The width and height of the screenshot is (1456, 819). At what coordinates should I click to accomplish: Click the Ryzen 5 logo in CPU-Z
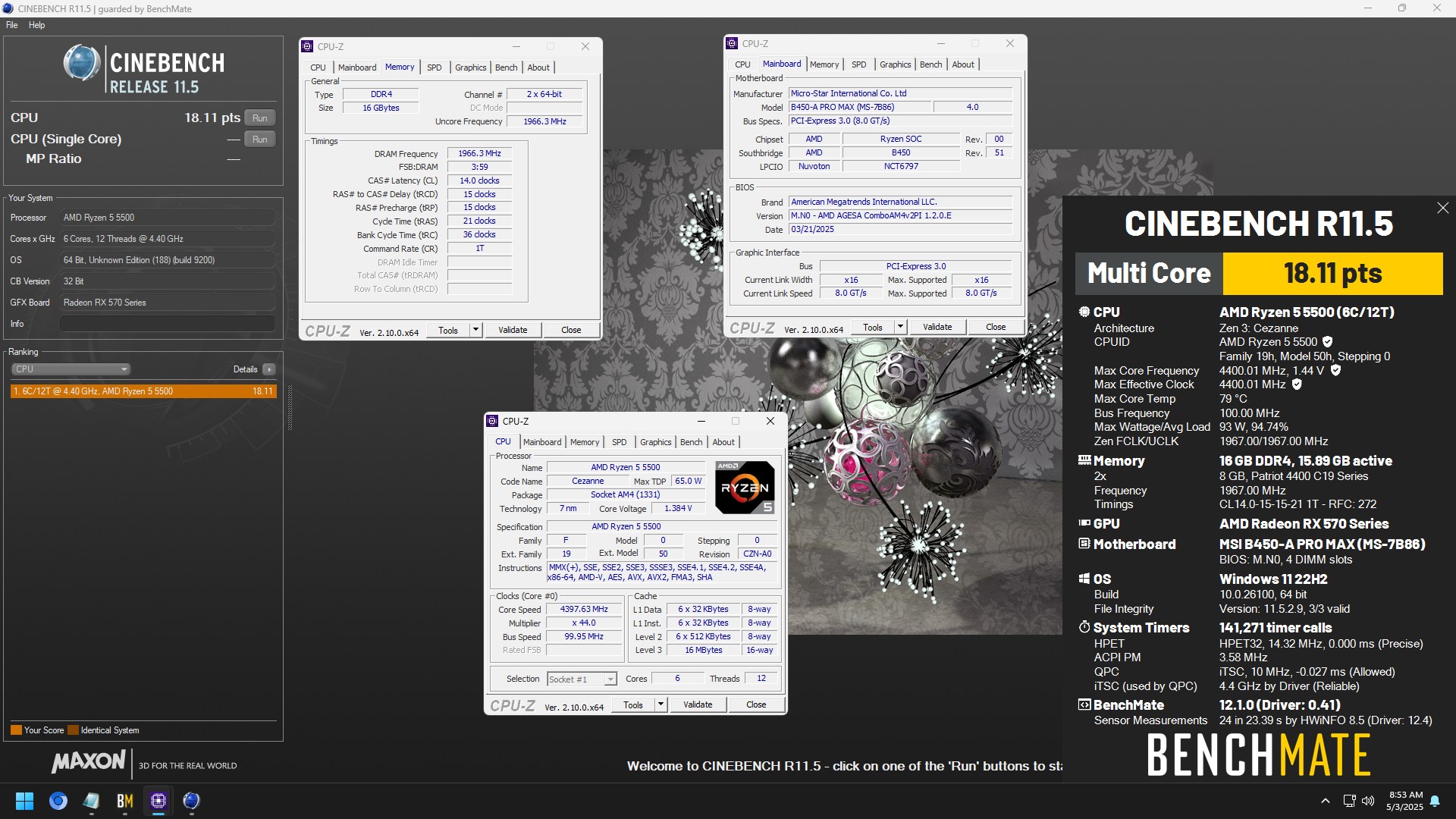(x=745, y=488)
